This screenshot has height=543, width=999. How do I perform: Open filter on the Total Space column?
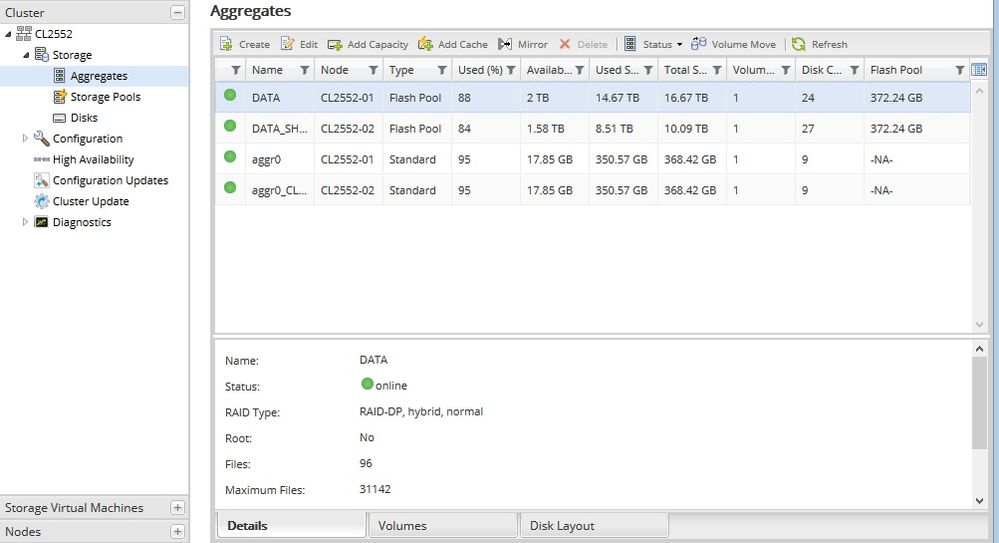click(717, 70)
